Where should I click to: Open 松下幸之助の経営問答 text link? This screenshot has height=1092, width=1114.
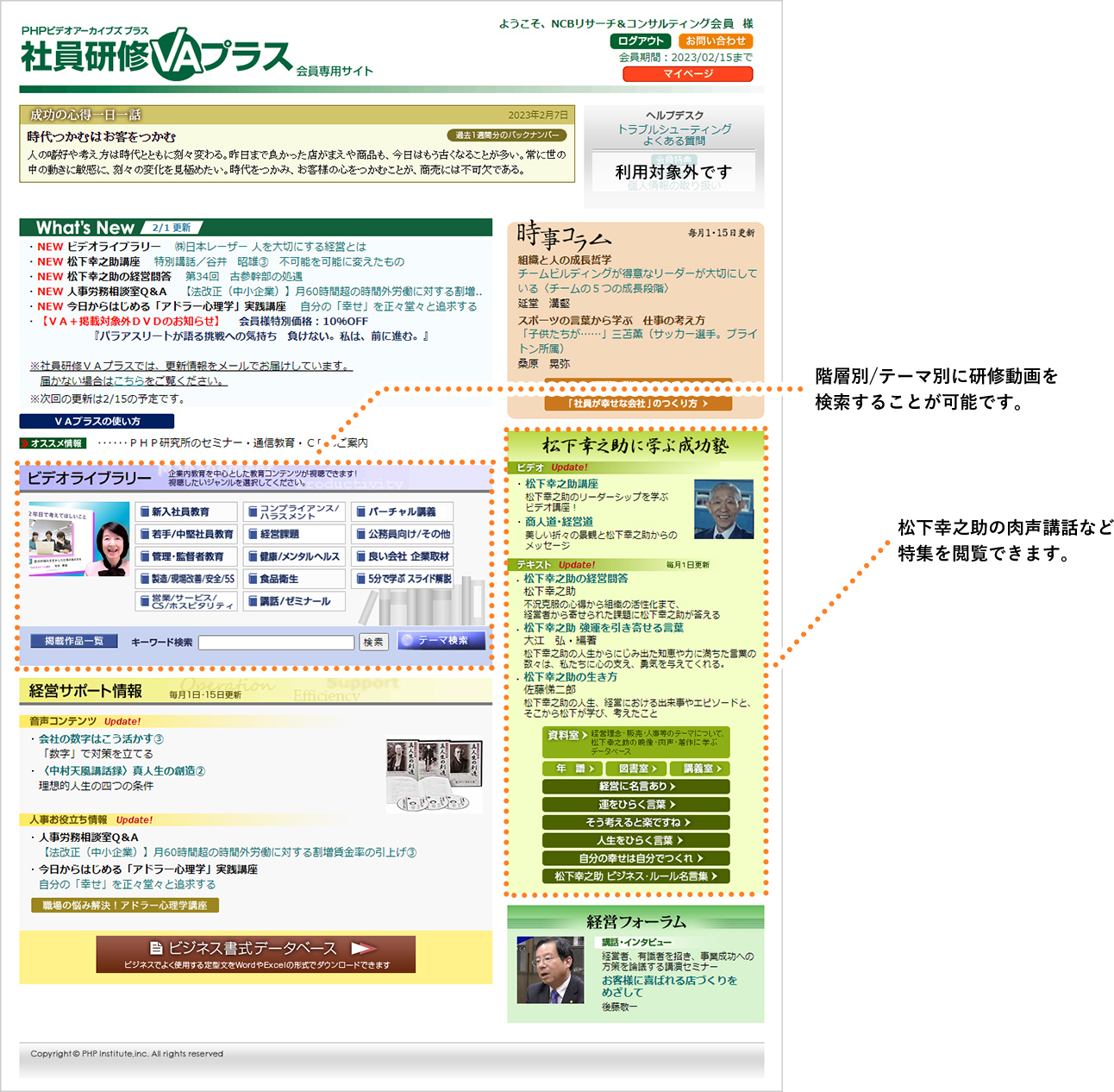[x=576, y=579]
